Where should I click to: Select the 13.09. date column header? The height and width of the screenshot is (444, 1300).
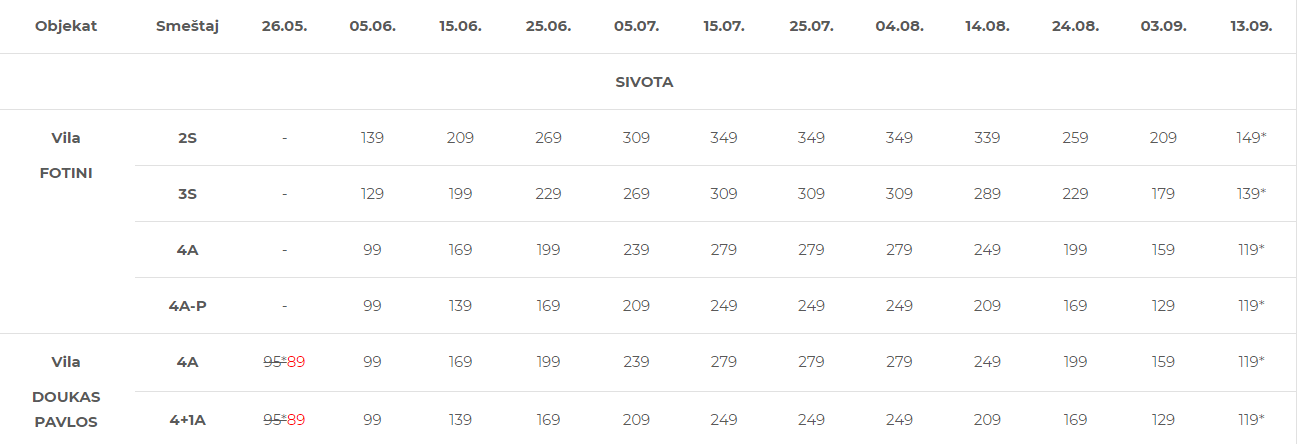tap(1251, 26)
